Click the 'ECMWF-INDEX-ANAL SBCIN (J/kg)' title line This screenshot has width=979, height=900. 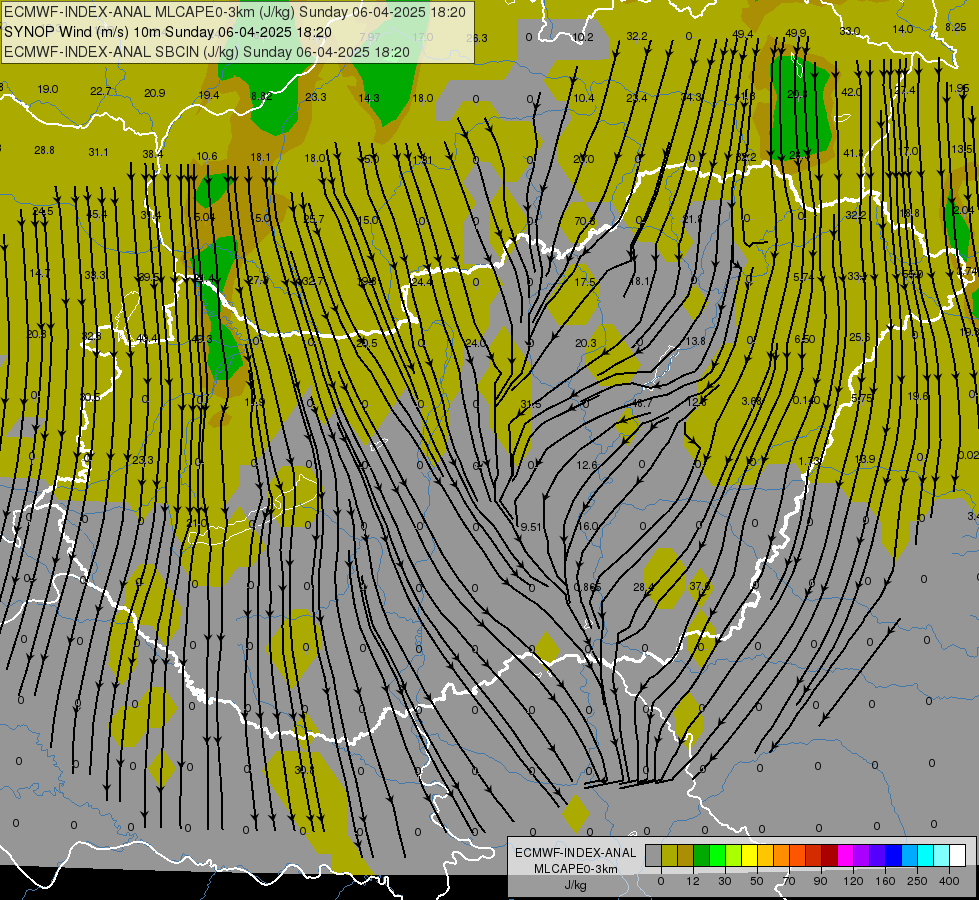207,52
